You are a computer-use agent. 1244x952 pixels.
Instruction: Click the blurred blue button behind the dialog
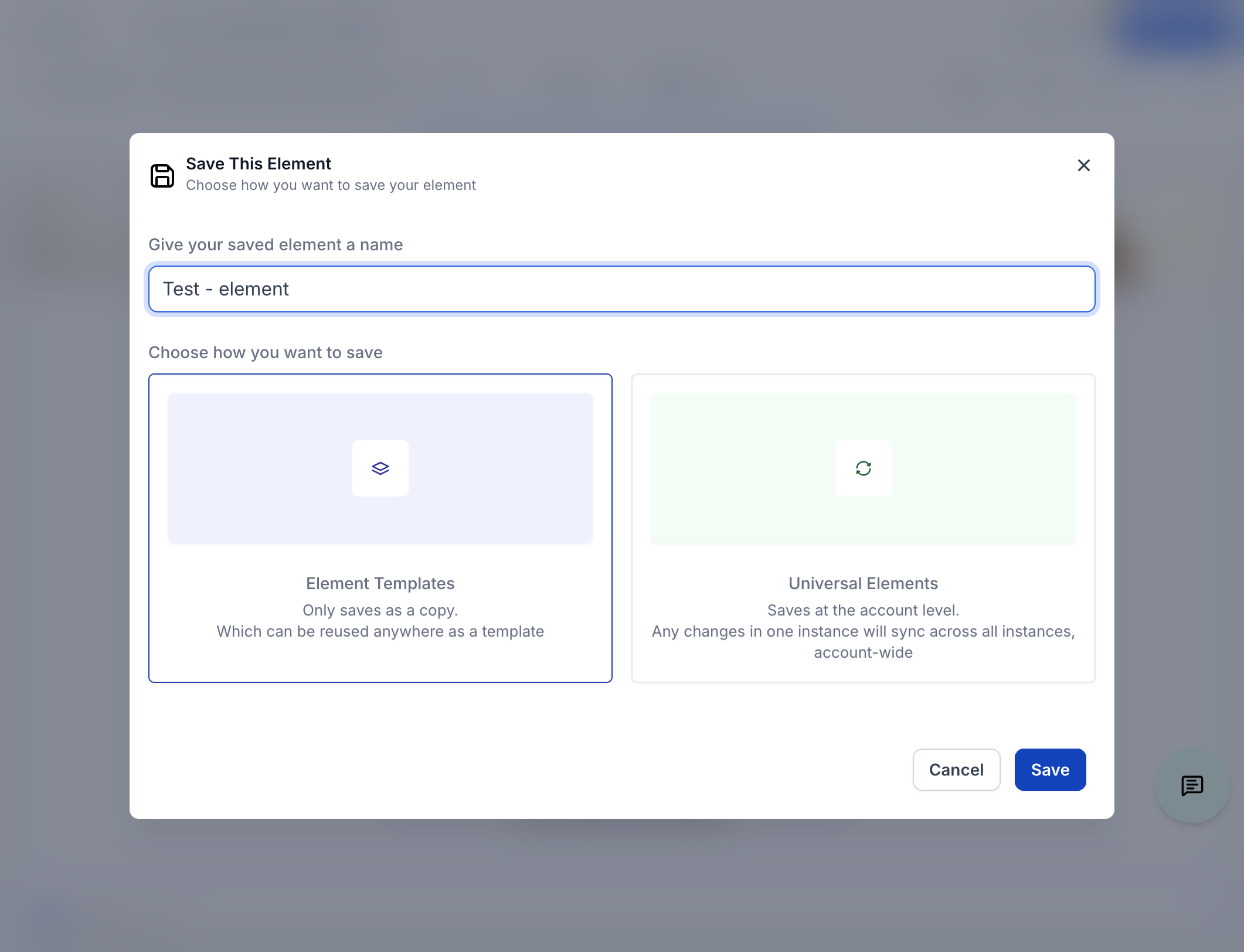(1178, 26)
